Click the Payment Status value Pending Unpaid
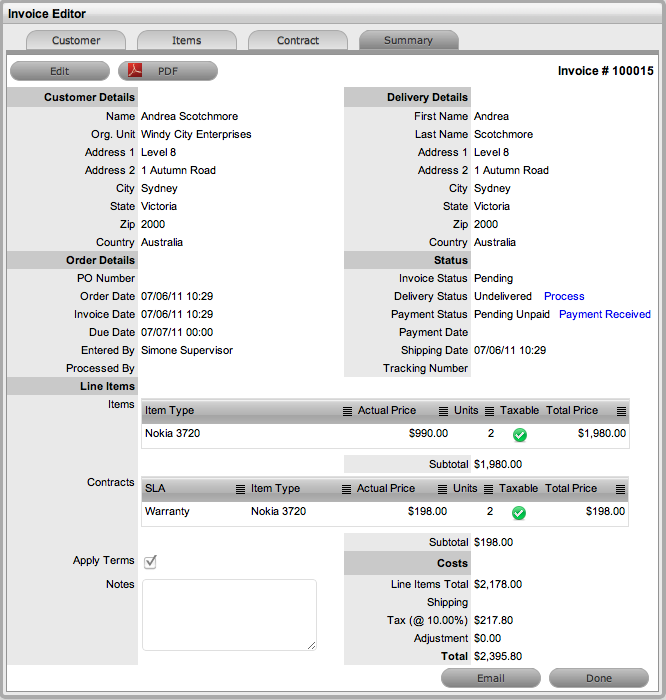Screen dimensions: 666x700 coord(512,314)
